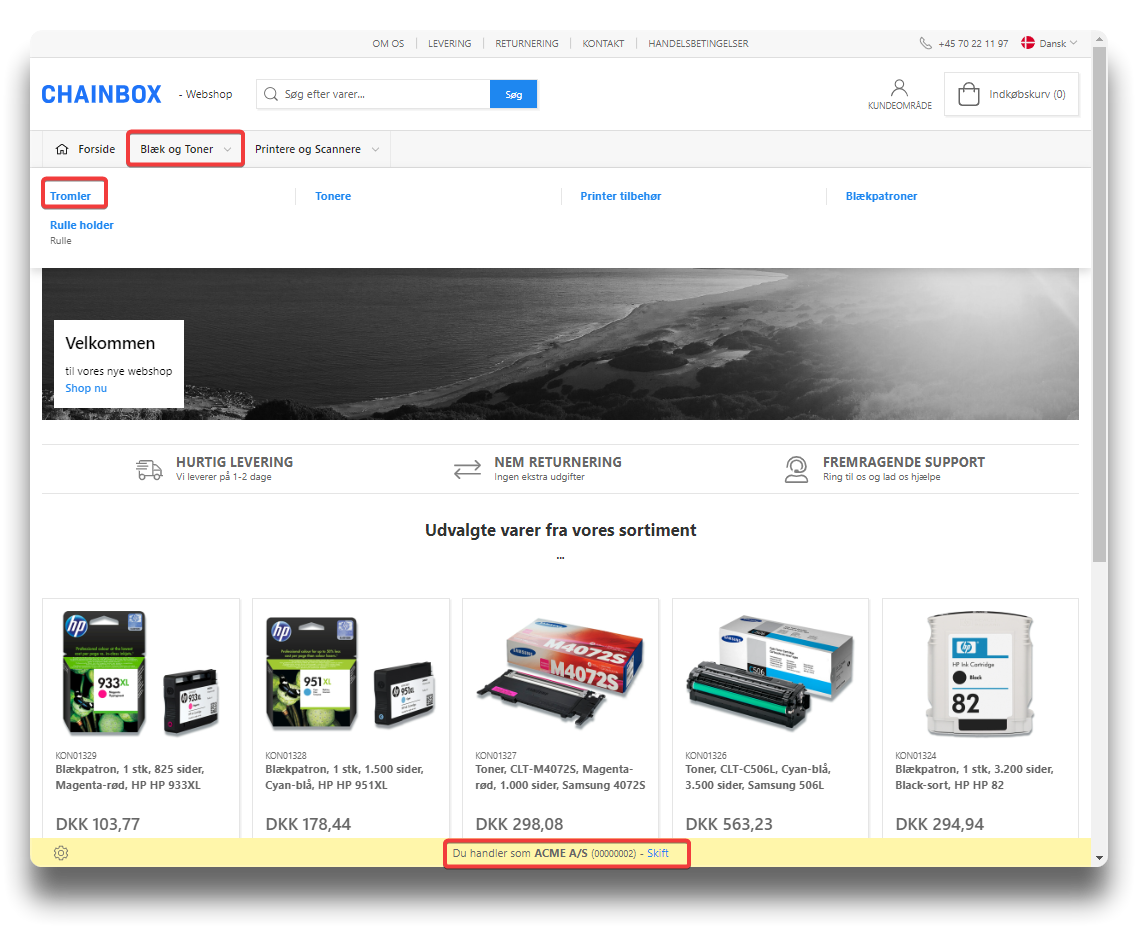Click phone number +45 70 22 11 97
The height and width of the screenshot is (929, 1138).
coord(973,44)
